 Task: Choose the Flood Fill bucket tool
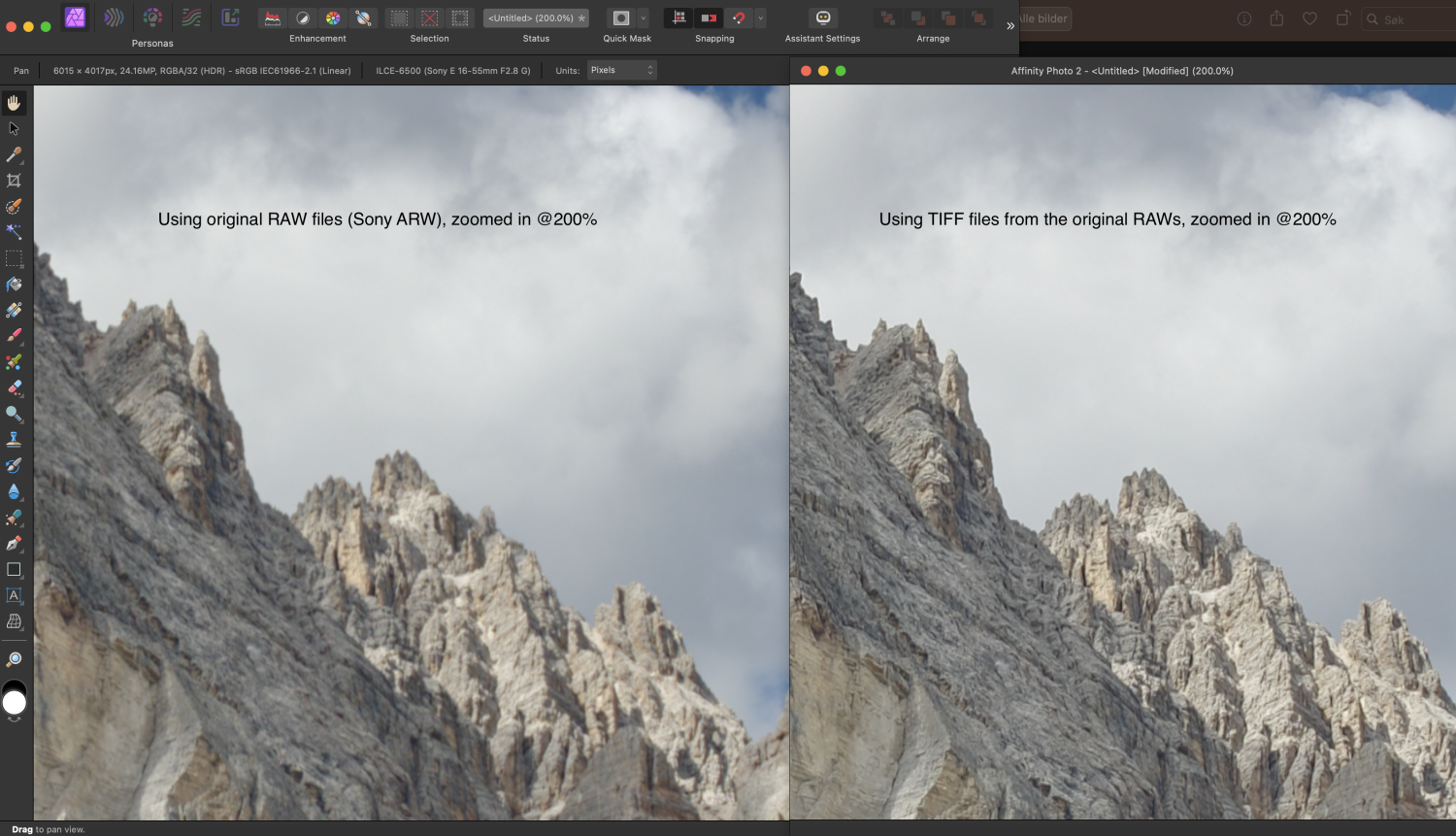pos(14,284)
